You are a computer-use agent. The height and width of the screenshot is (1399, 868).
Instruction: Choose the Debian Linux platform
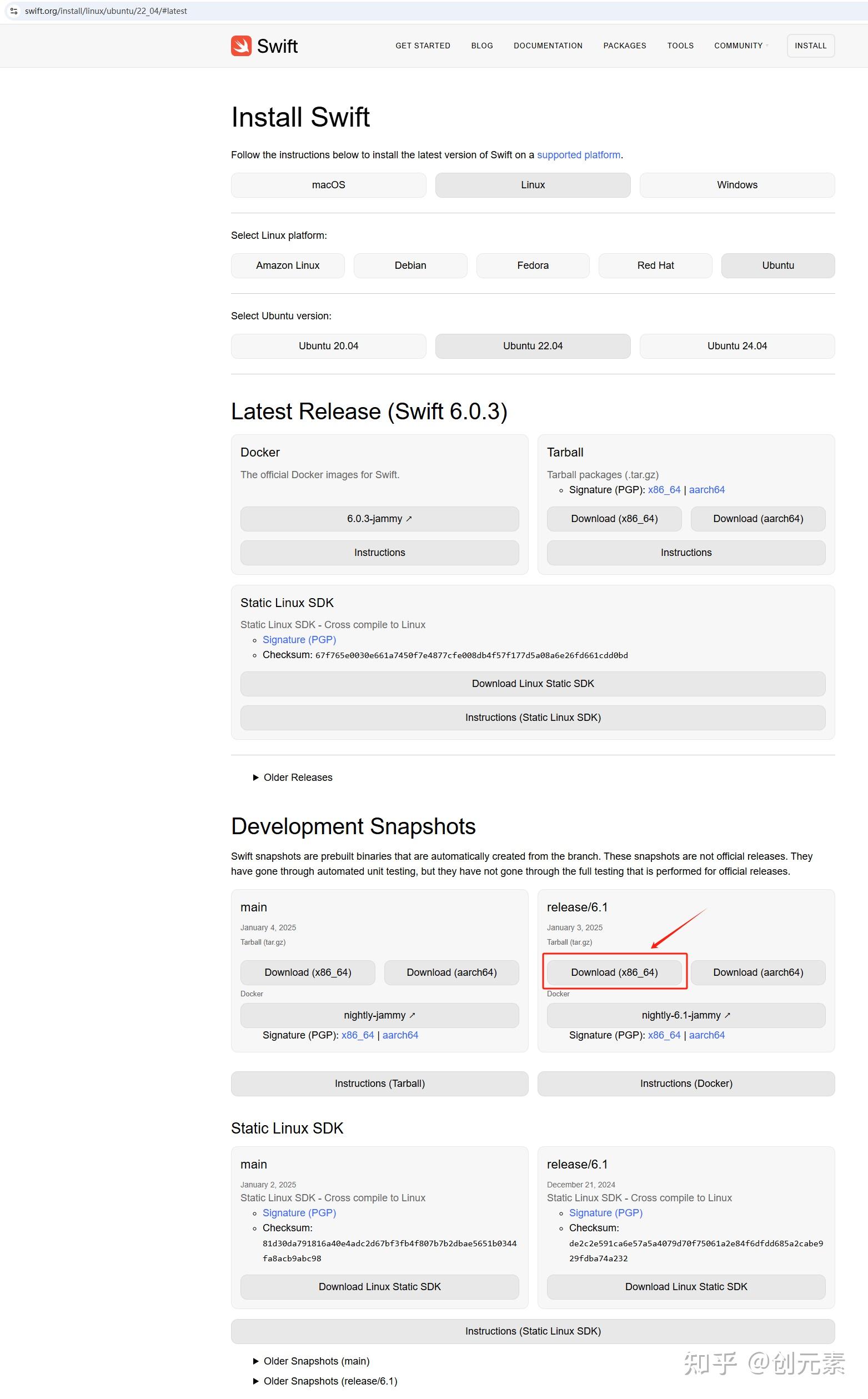(x=410, y=265)
